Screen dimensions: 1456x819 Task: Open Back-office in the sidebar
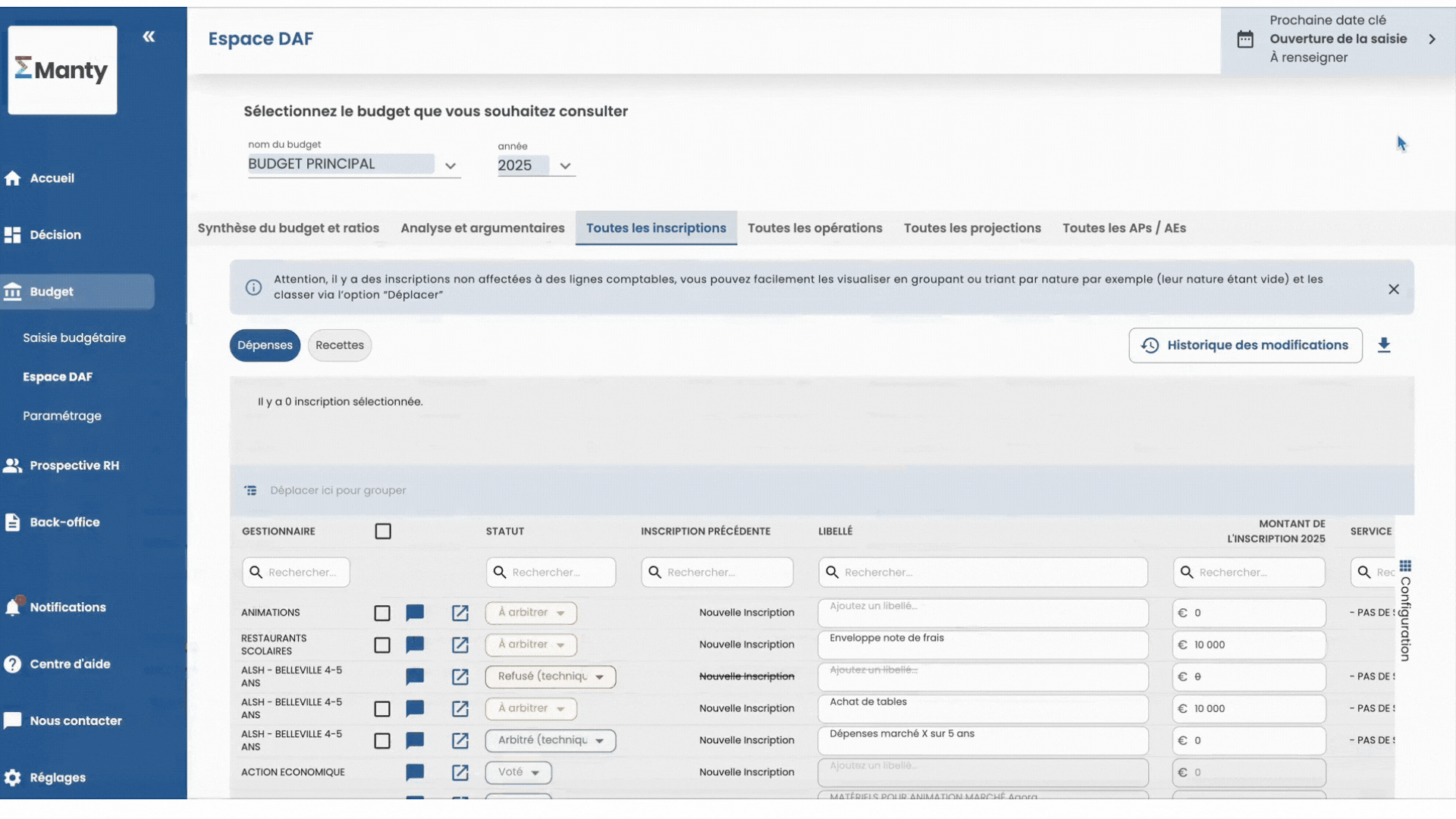52,522
